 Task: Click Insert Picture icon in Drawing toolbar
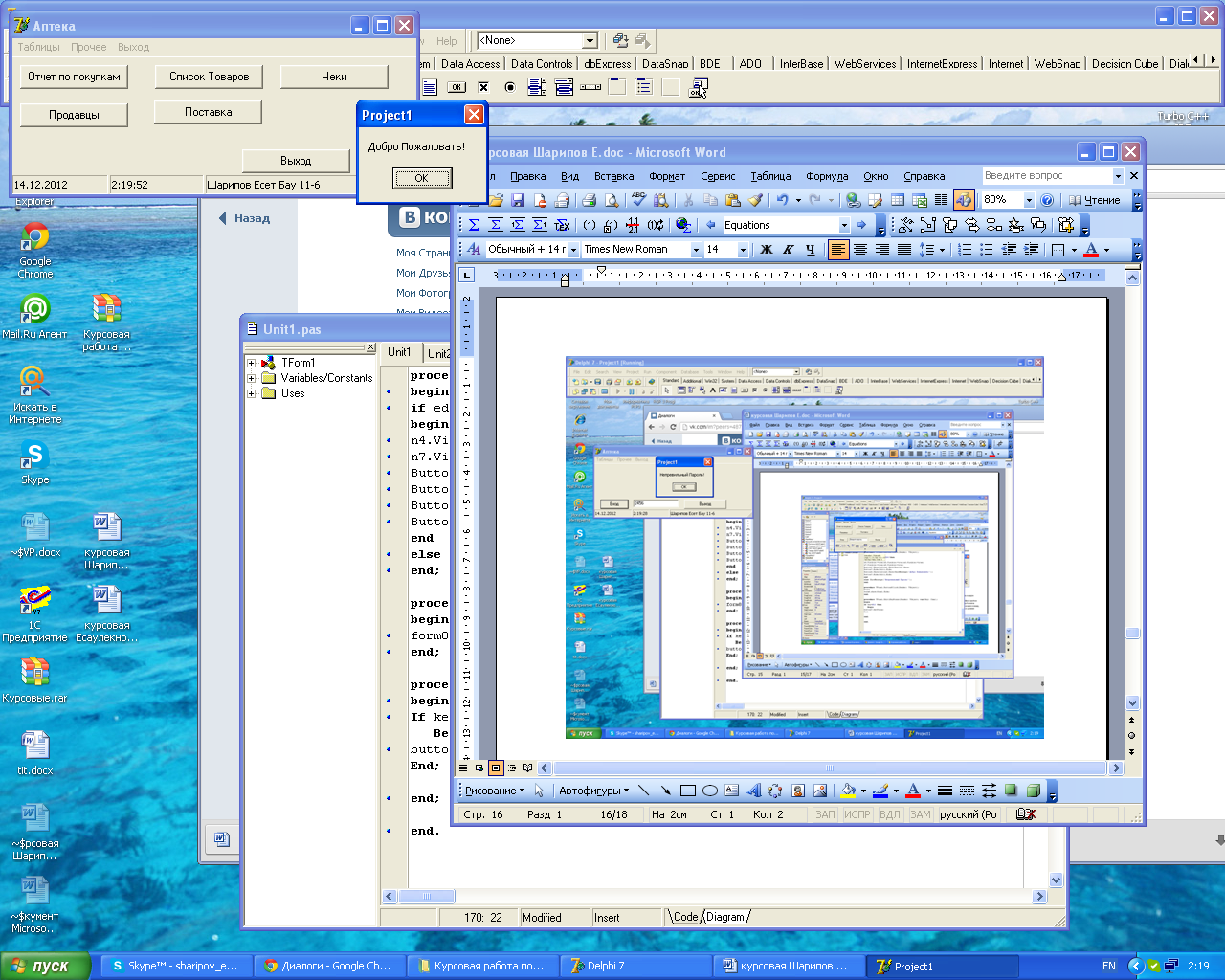point(820,791)
